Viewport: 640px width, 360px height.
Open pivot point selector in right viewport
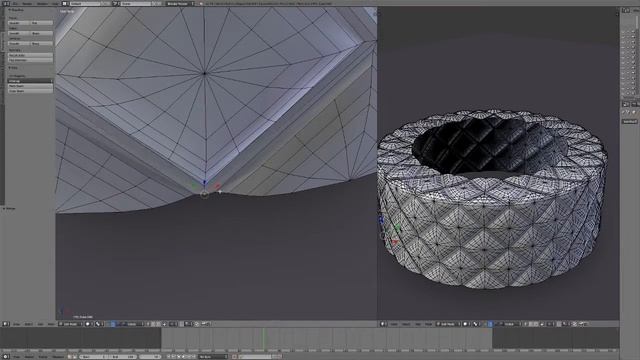[476, 324]
